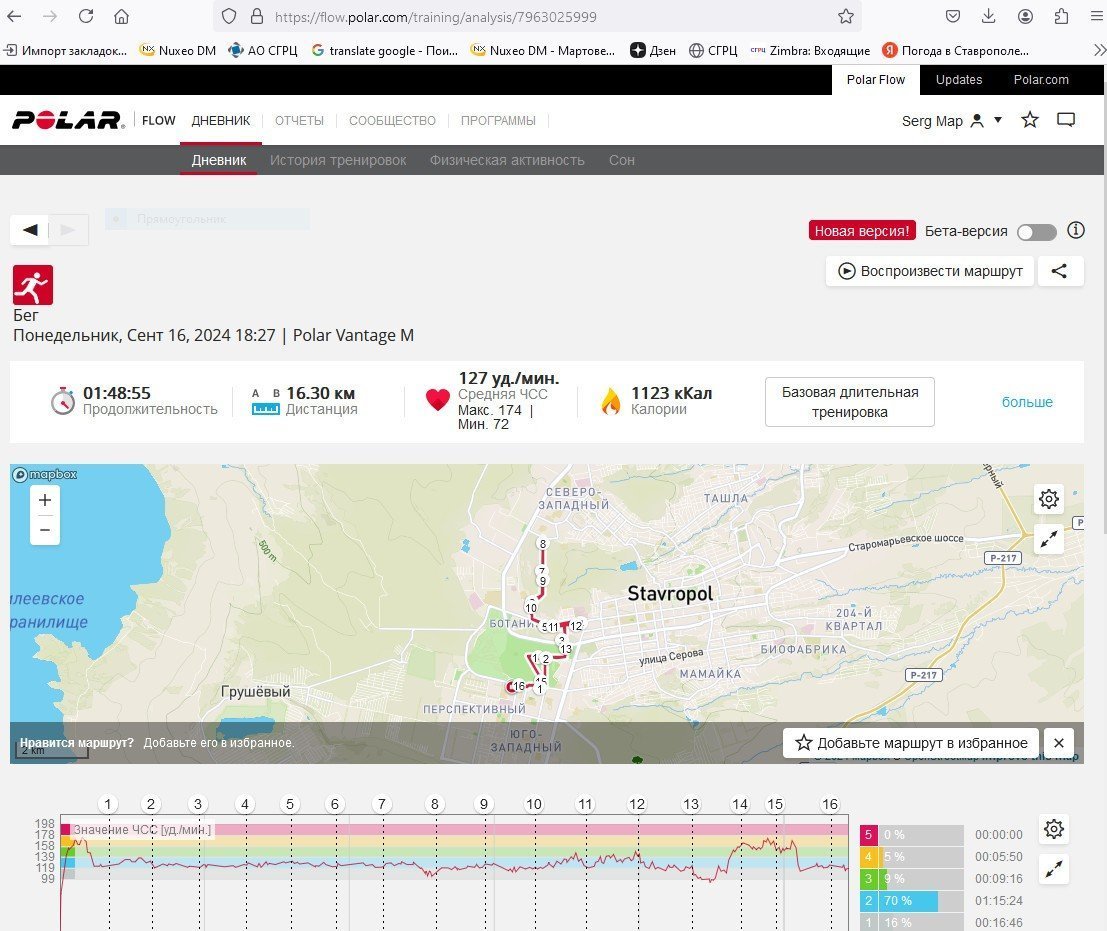
Task: Open Погода в Ставрополе bookmark
Action: 955,50
